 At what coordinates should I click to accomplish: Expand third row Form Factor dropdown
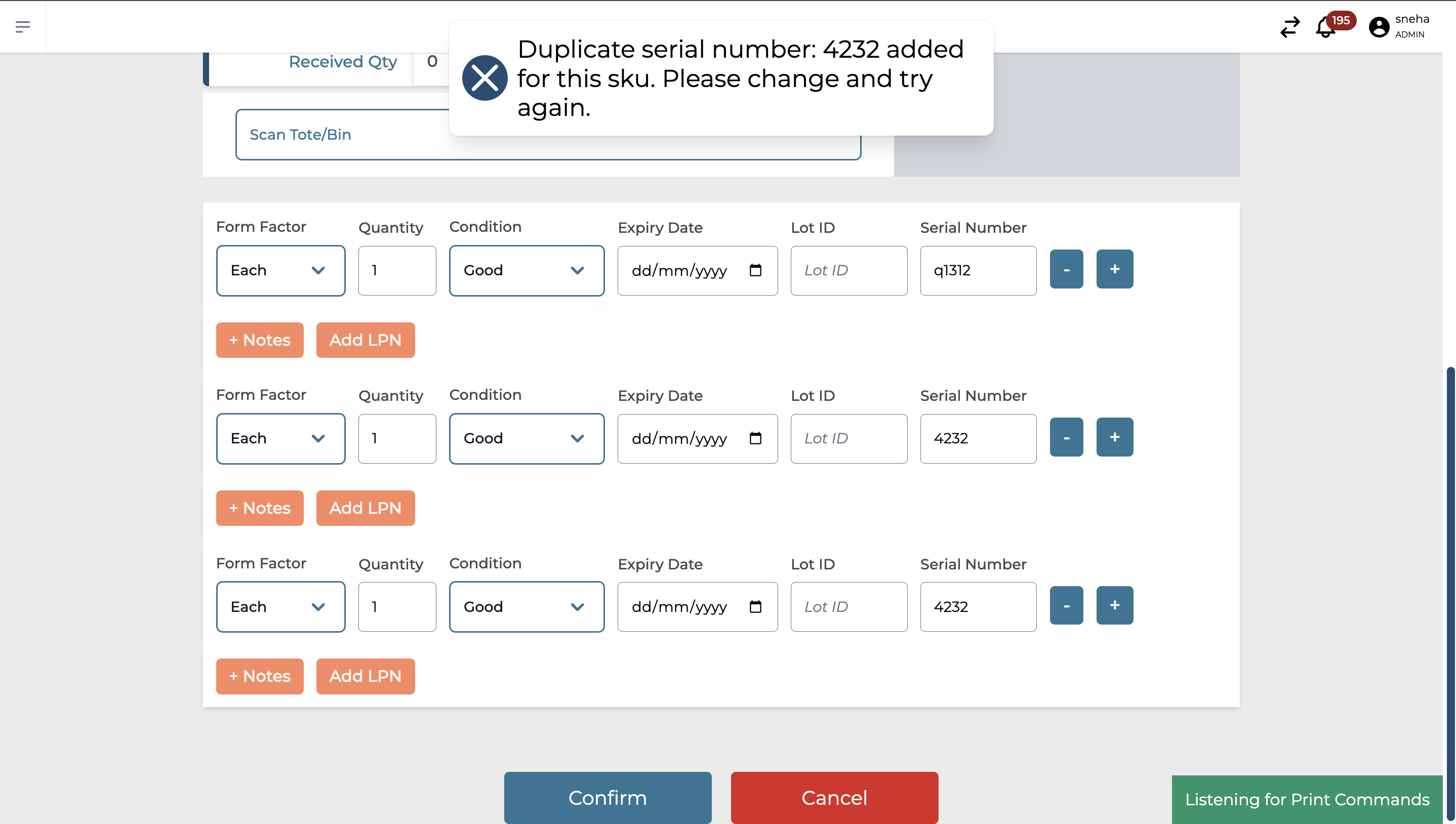(280, 607)
